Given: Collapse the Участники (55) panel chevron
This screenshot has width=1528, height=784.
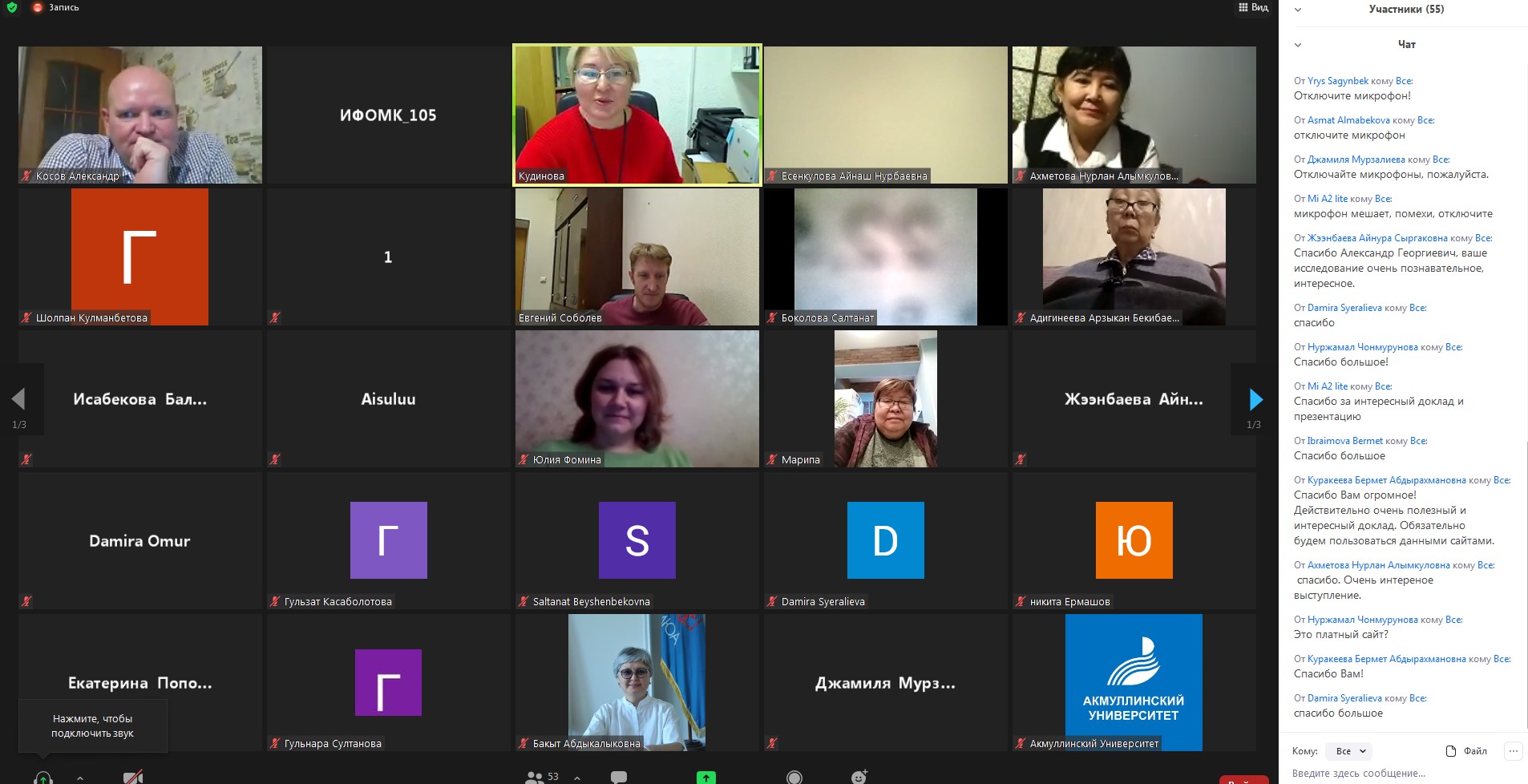Looking at the screenshot, I should [1298, 10].
